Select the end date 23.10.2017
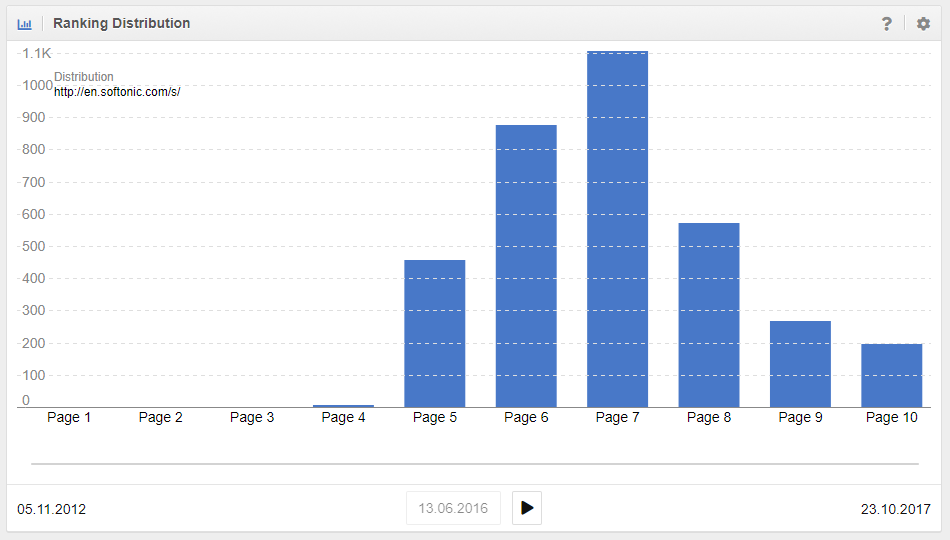The width and height of the screenshot is (950, 540). click(896, 509)
